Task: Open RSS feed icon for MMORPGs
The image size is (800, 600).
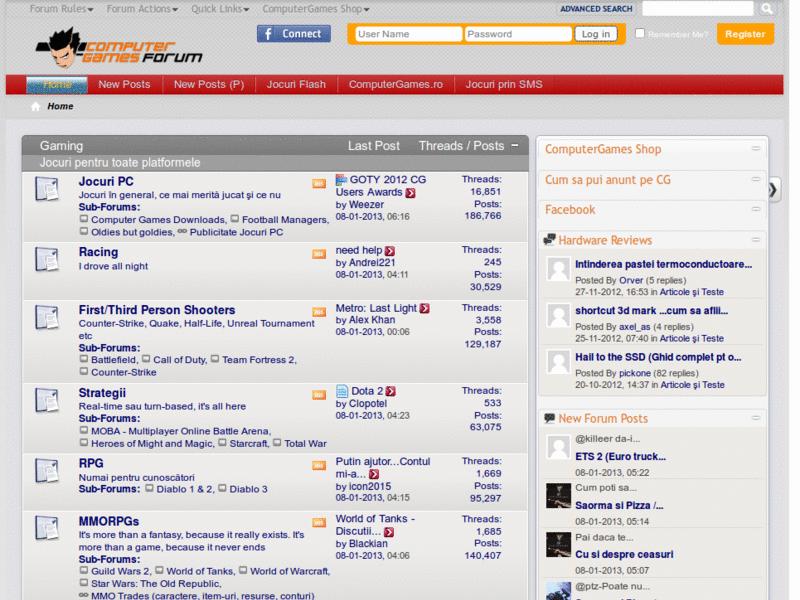Action: pos(319,522)
